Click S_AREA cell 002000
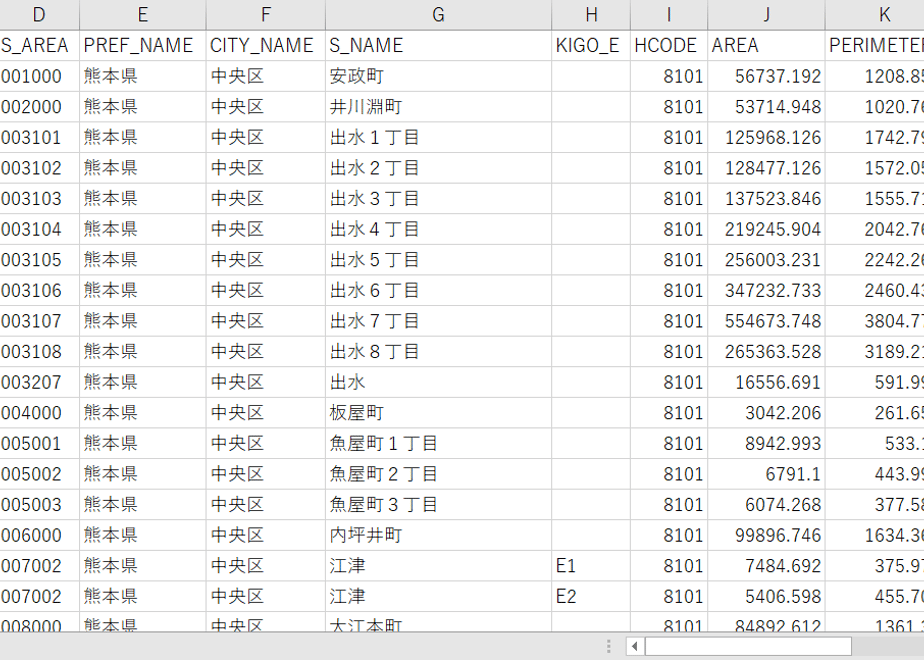924x660 pixels. pyautogui.click(x=39, y=107)
